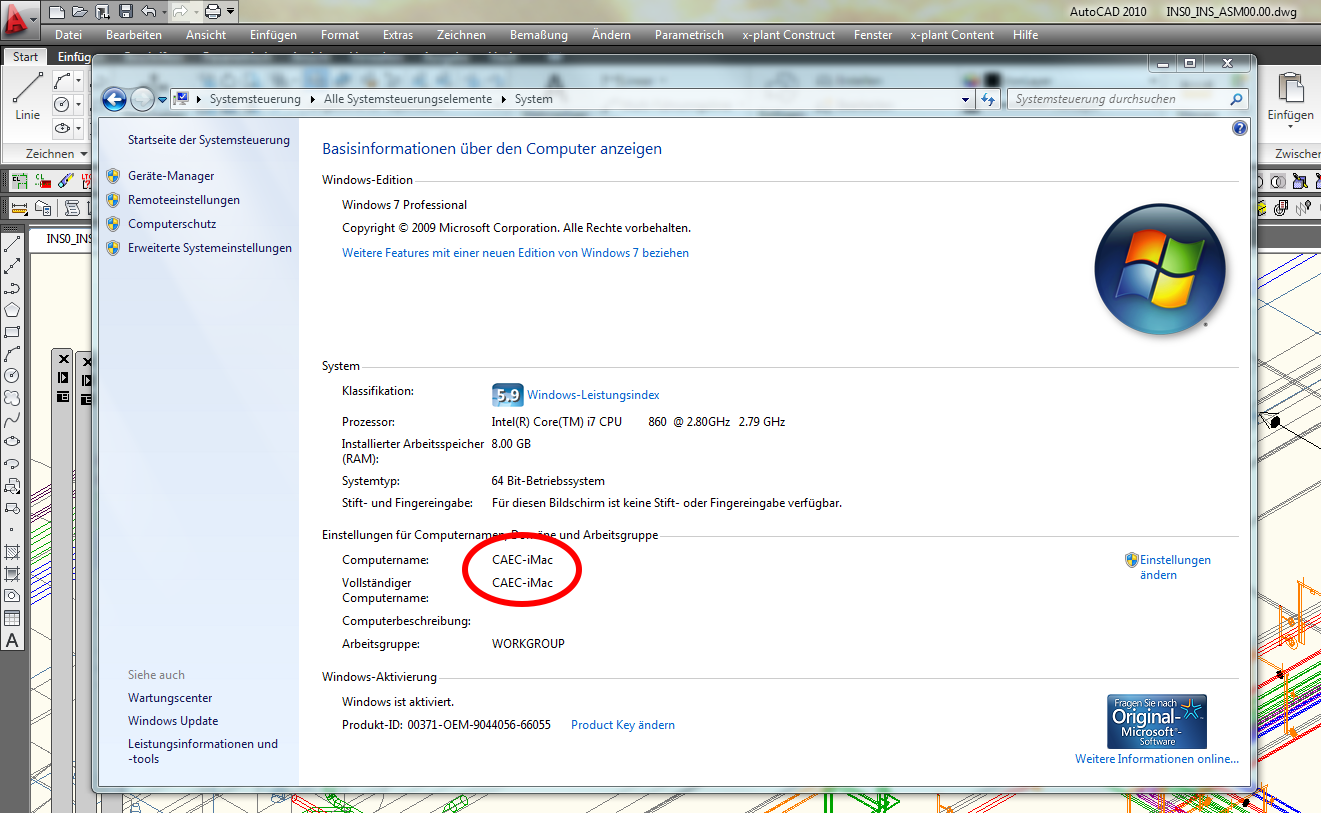Viewport: 1321px width, 813px height.
Task: Open the Format menu
Action: (x=340, y=35)
